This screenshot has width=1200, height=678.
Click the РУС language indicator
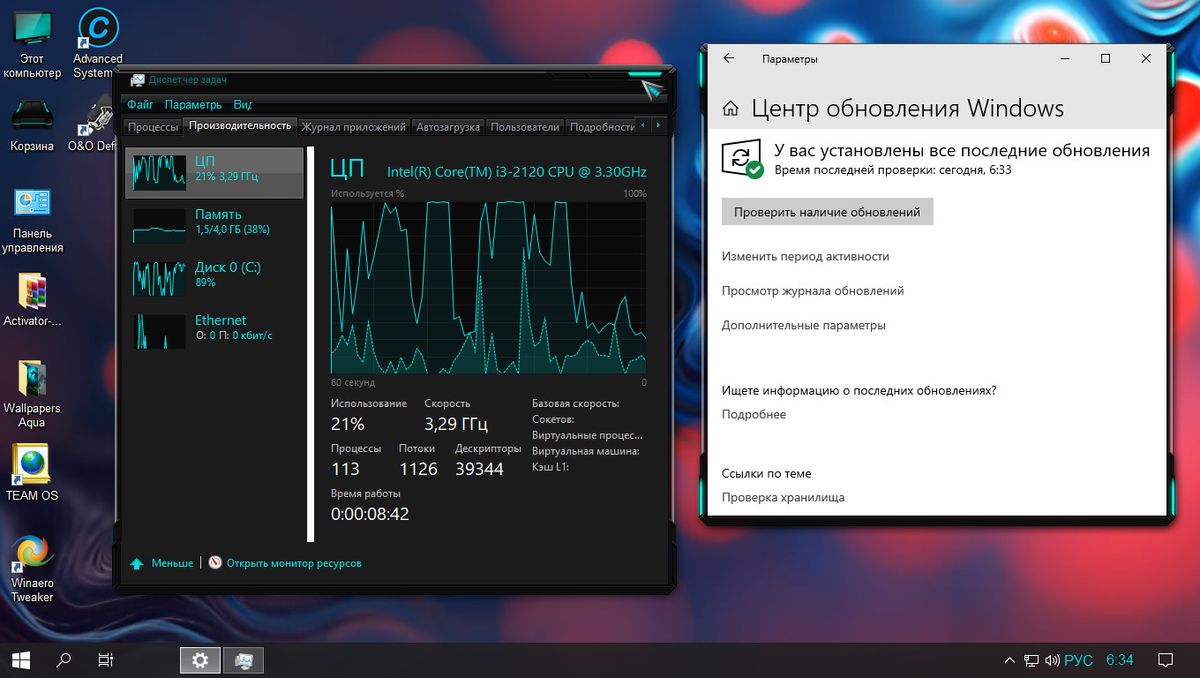[1078, 660]
